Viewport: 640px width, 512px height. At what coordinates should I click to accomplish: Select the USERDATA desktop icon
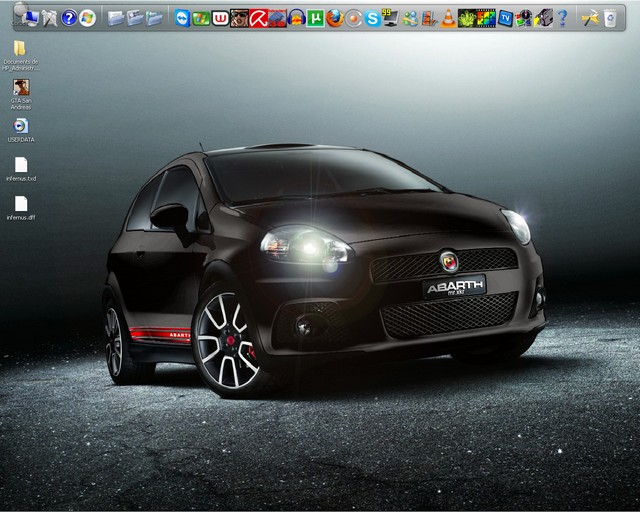[21, 130]
